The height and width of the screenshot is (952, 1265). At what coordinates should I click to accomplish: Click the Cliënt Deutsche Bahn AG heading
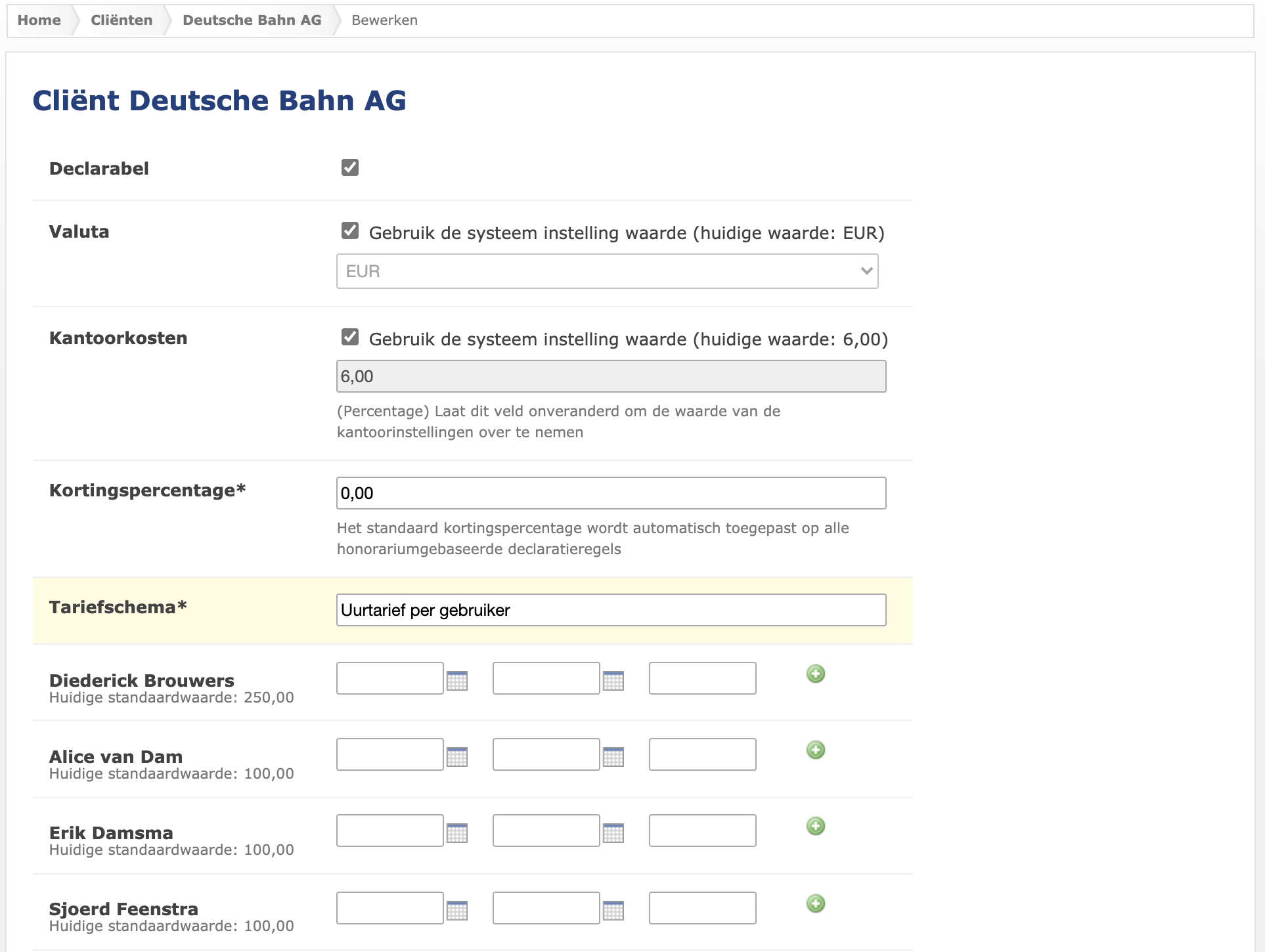tap(219, 100)
